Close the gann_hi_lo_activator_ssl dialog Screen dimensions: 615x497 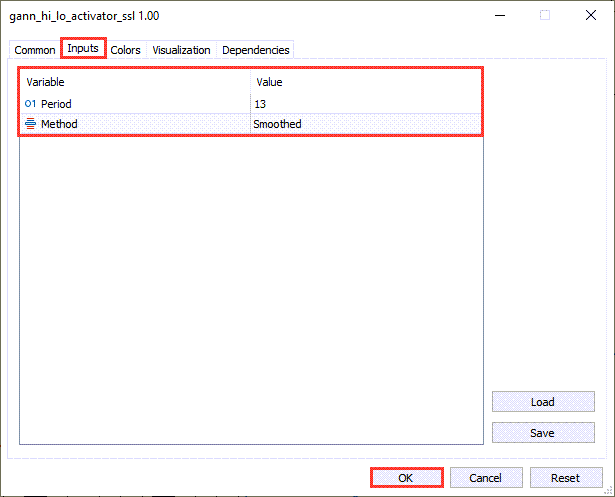point(591,15)
